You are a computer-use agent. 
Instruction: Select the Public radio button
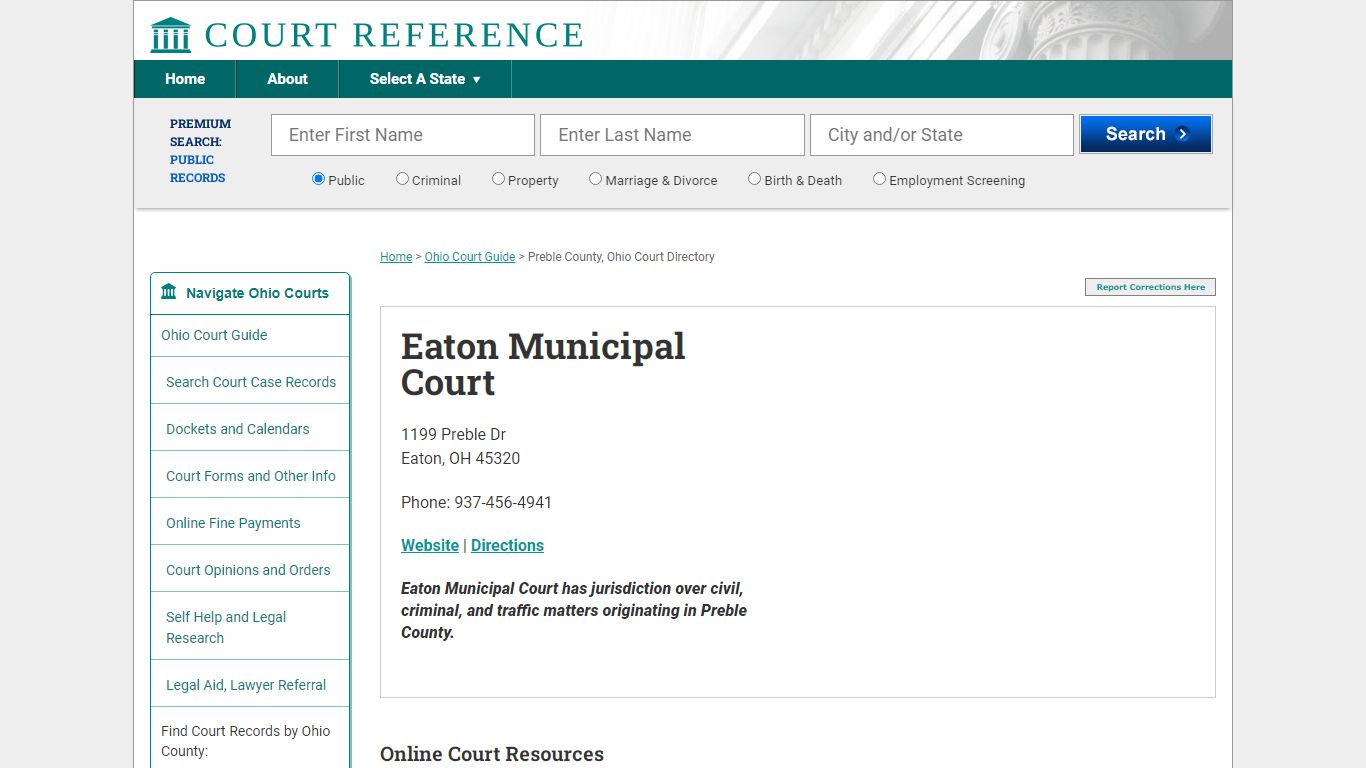[319, 179]
